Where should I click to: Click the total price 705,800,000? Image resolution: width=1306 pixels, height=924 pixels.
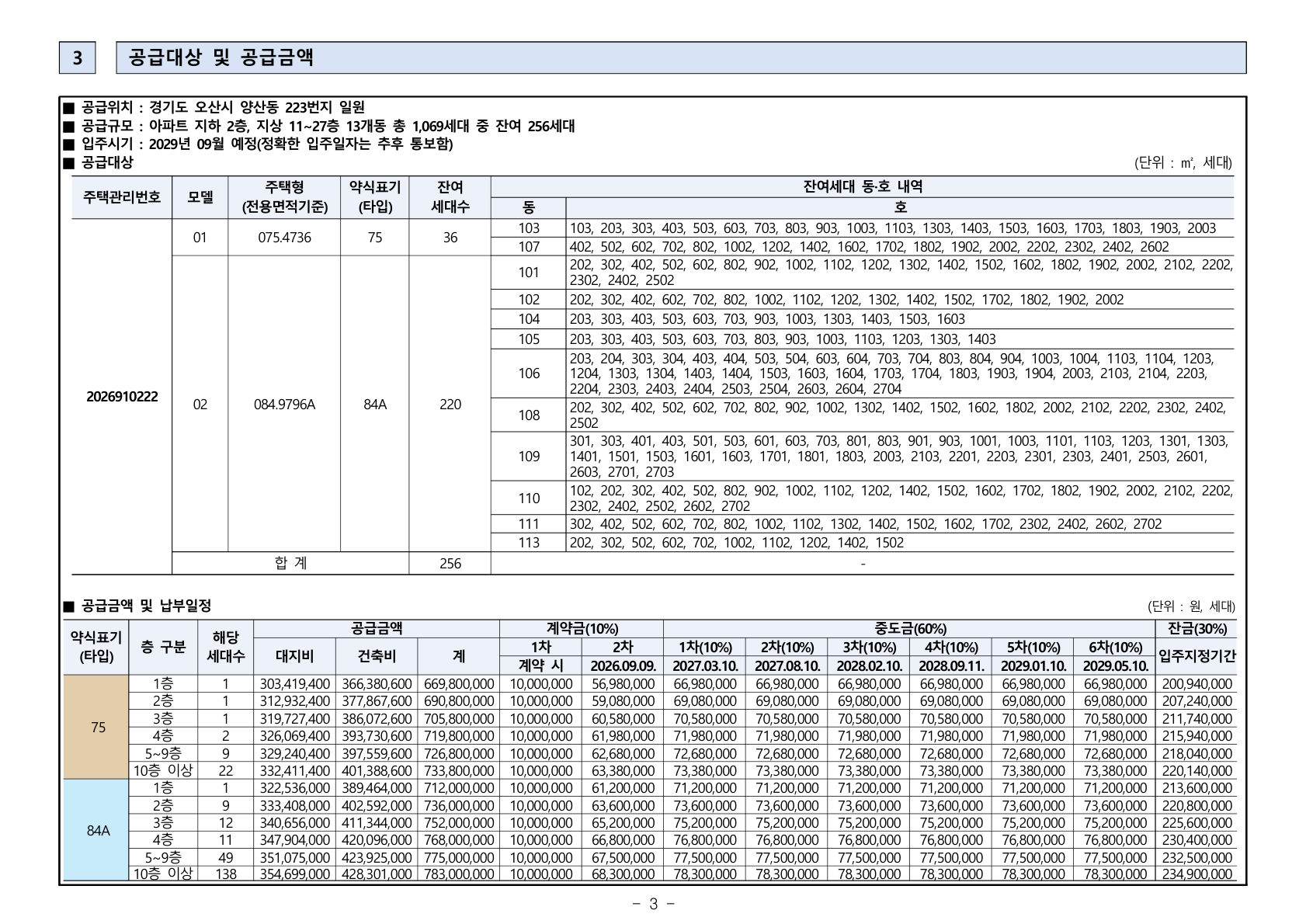tap(459, 719)
